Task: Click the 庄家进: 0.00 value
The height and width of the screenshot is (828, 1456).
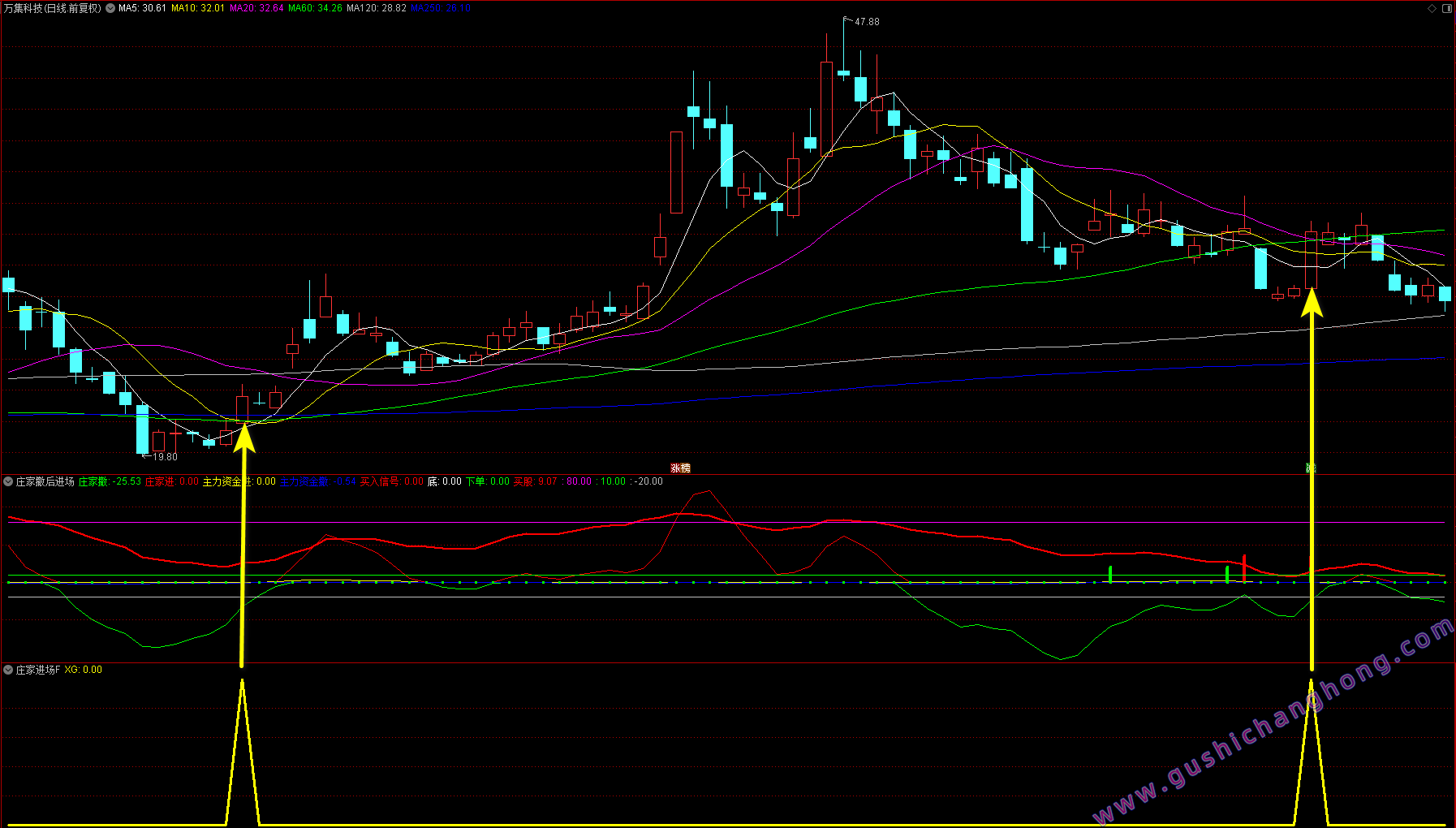Action: tap(172, 481)
